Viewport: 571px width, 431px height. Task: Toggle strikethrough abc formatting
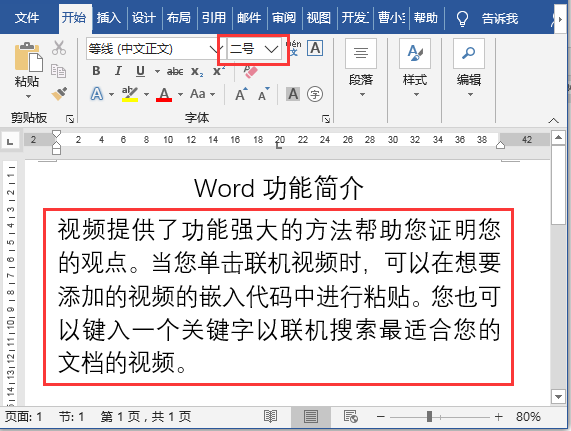tap(175, 71)
